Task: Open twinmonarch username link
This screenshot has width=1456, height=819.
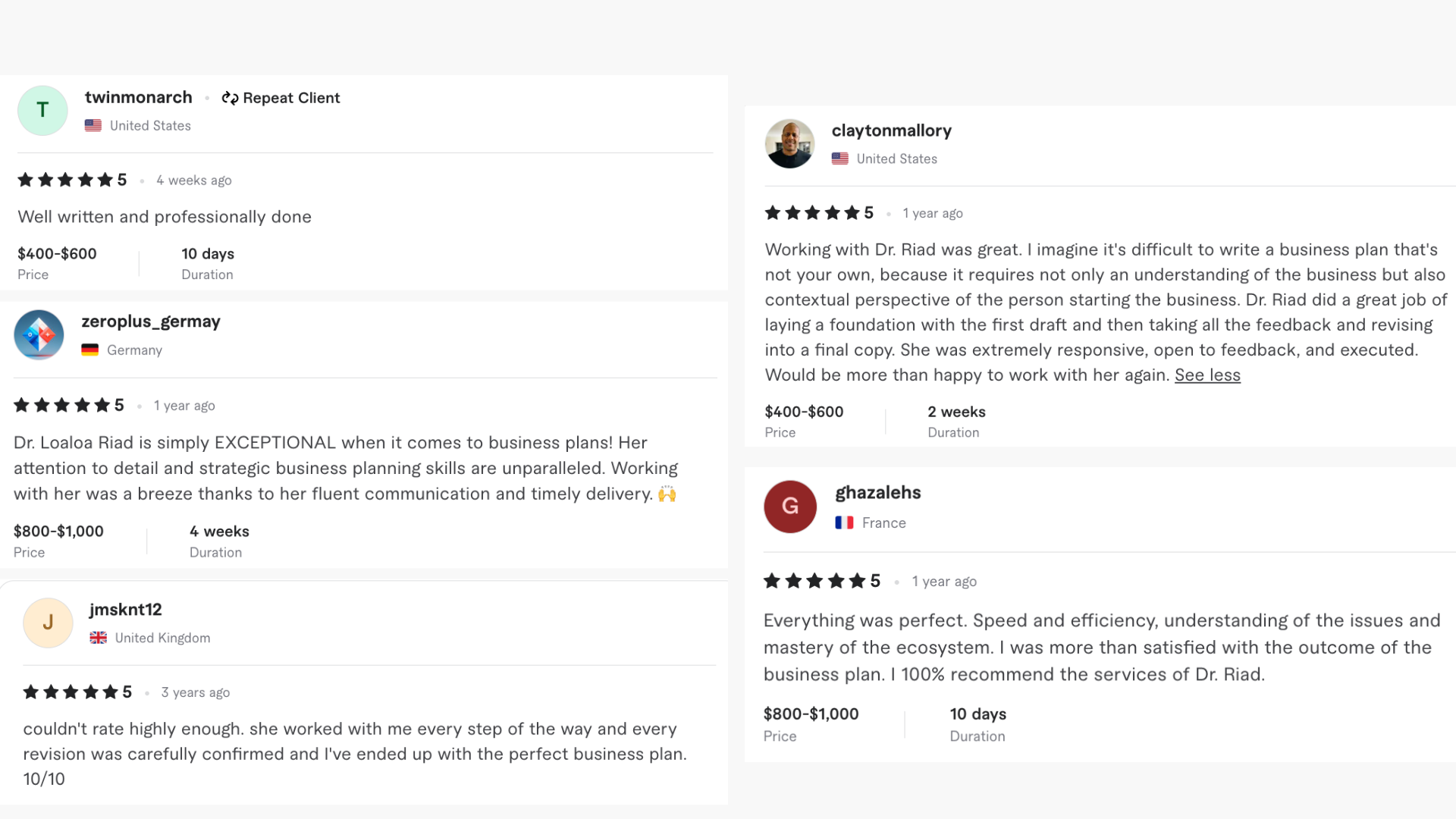Action: tap(138, 98)
